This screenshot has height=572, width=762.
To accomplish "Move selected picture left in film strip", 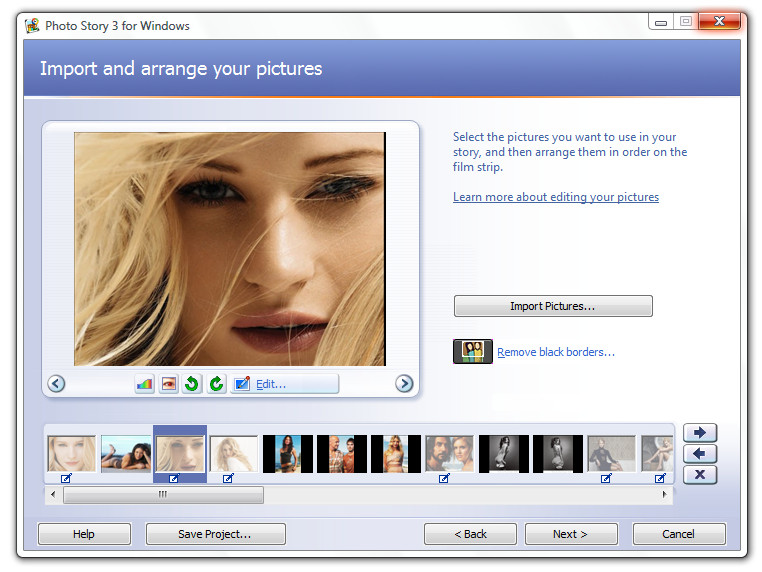I will (700, 454).
